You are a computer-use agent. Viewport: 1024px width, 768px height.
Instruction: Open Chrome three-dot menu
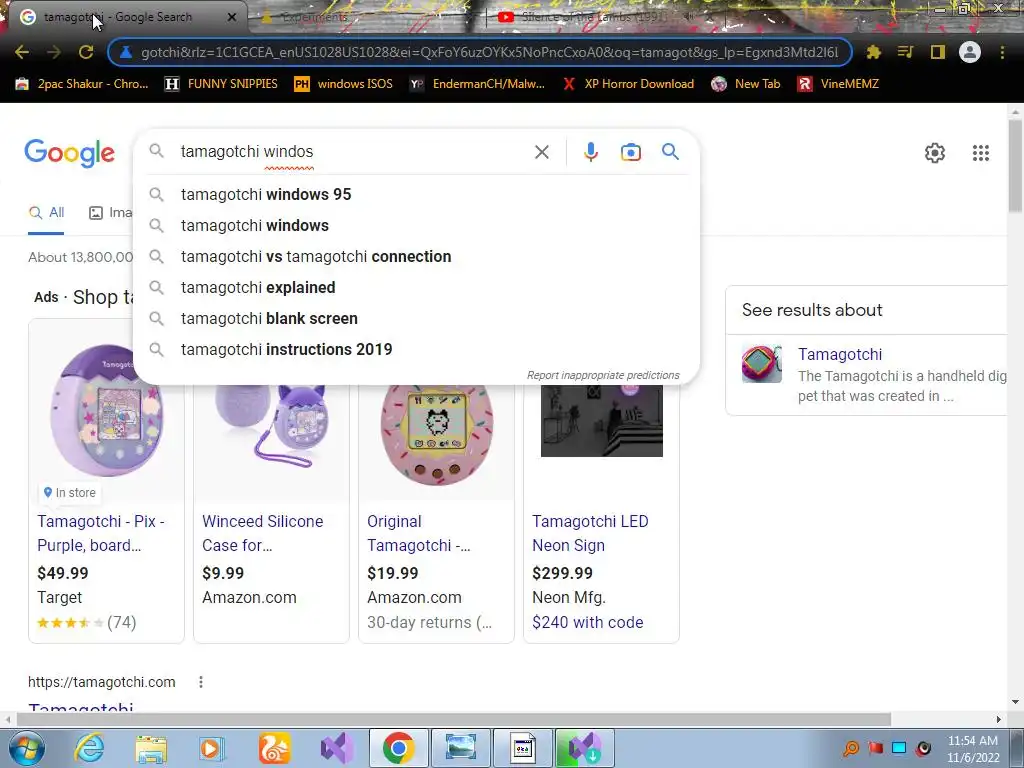coord(1002,52)
